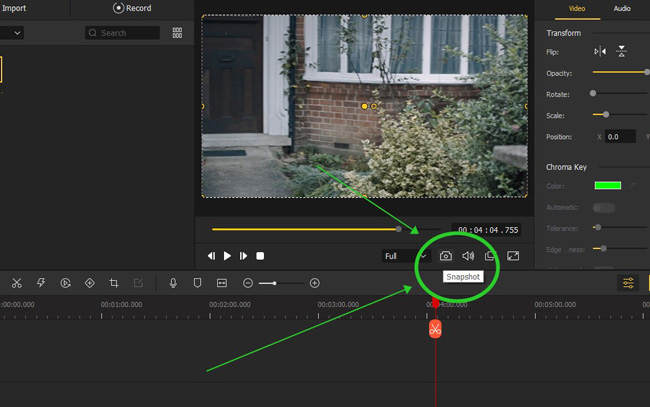Click the marker shield icon
Viewport: 650px width, 407px height.
click(x=197, y=283)
